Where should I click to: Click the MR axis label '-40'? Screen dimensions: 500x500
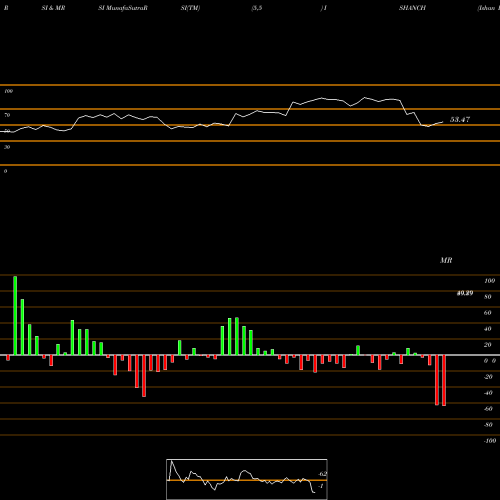pos(488,393)
